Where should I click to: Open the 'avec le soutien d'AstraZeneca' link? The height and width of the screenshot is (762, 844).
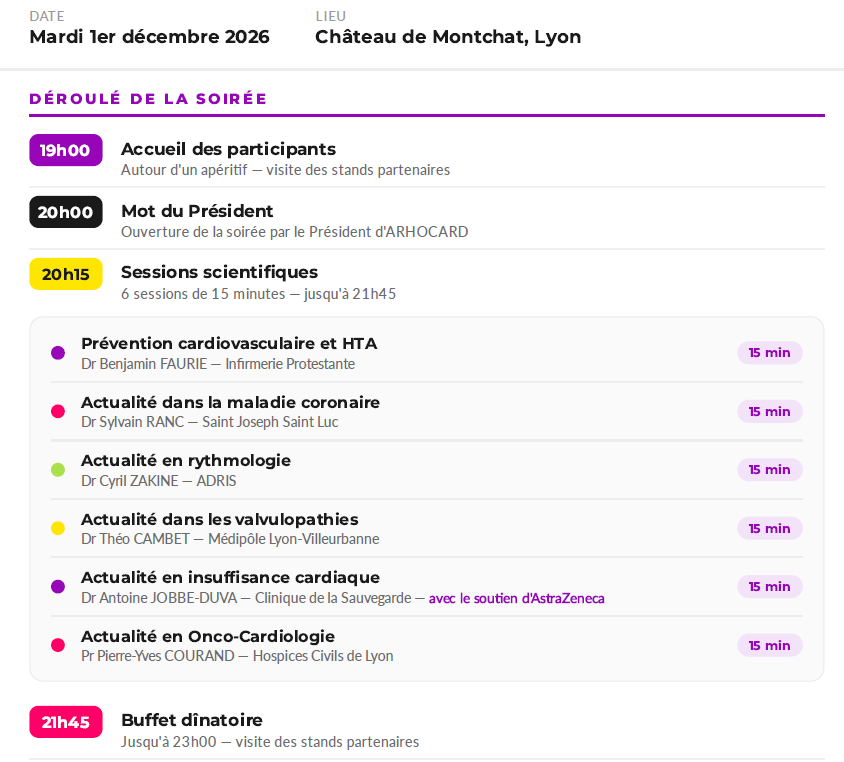(516, 598)
